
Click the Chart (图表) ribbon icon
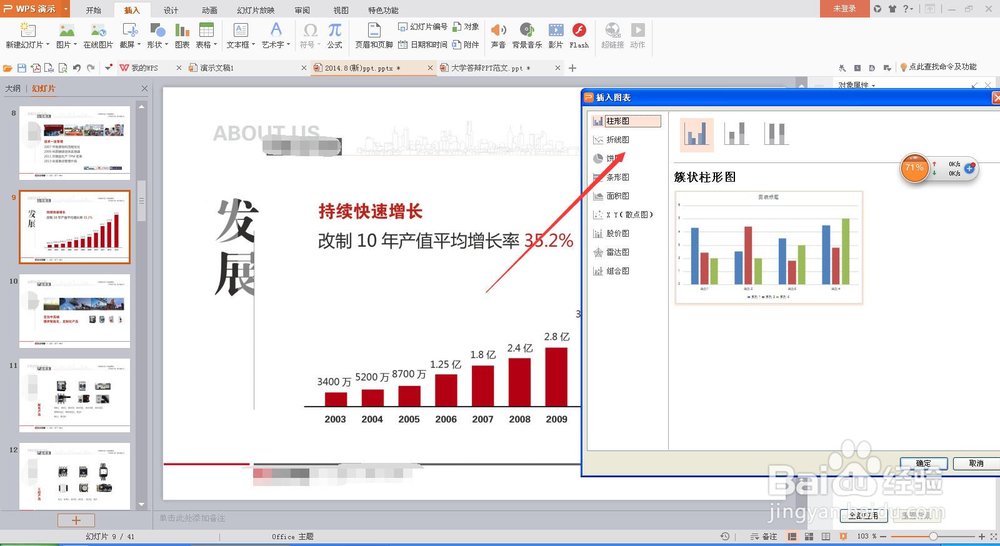point(182,30)
